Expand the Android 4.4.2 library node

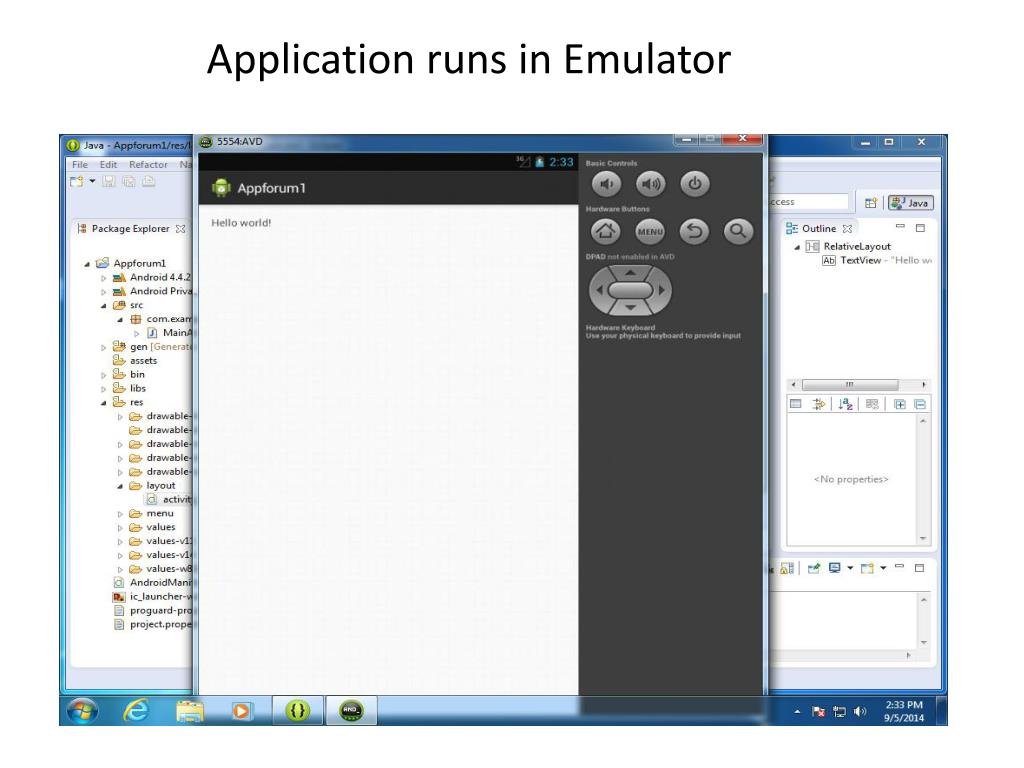pos(103,278)
